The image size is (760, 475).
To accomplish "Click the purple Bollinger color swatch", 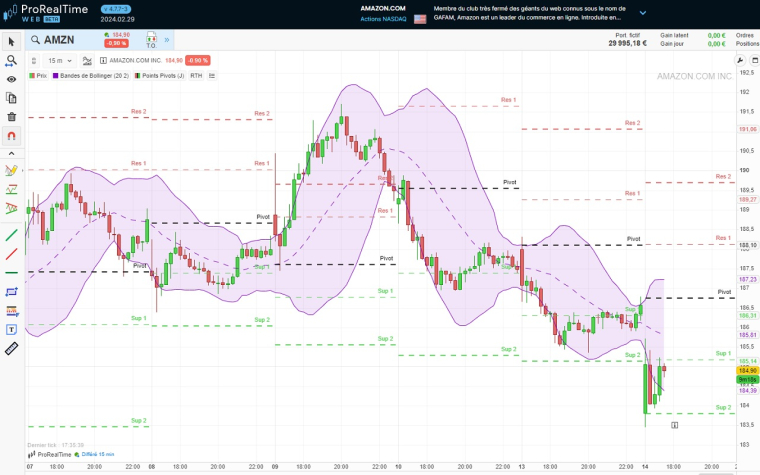I will [56, 75].
